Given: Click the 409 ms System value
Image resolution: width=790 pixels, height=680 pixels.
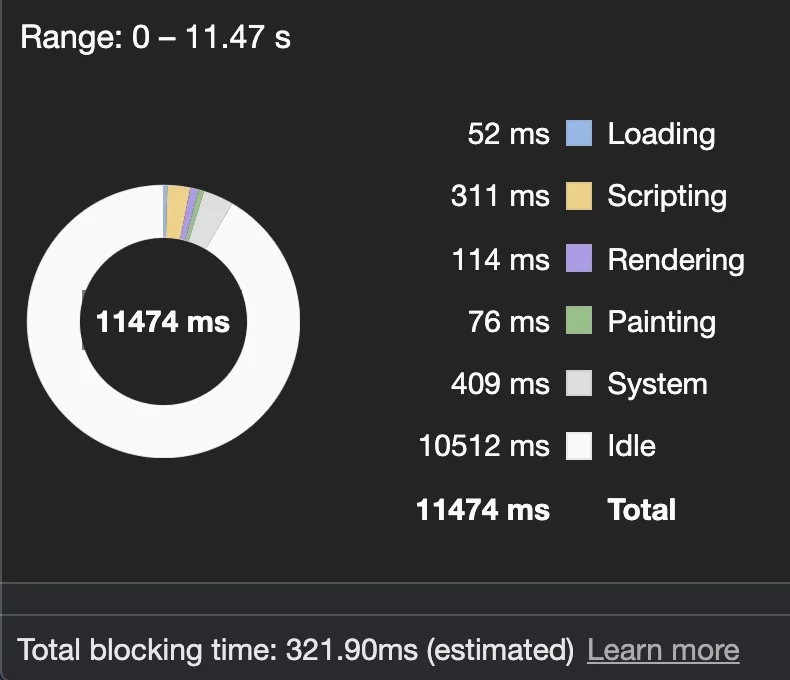Looking at the screenshot, I should tap(500, 384).
